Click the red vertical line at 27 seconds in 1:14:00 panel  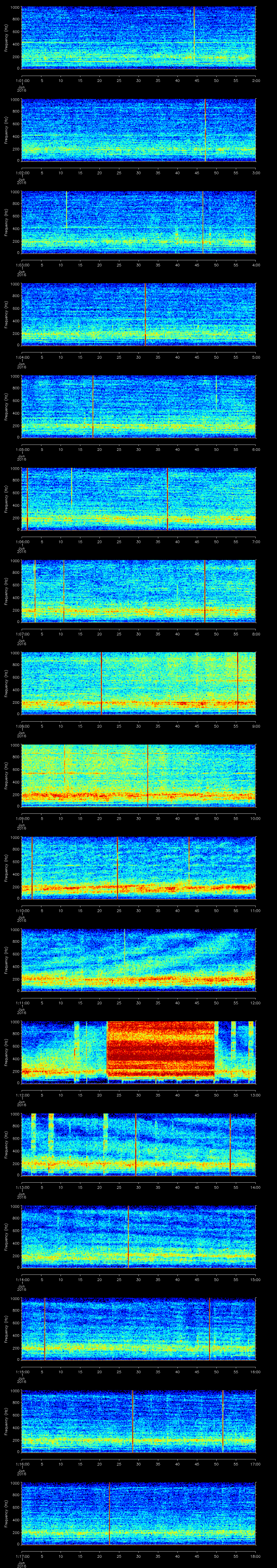coord(128,1237)
